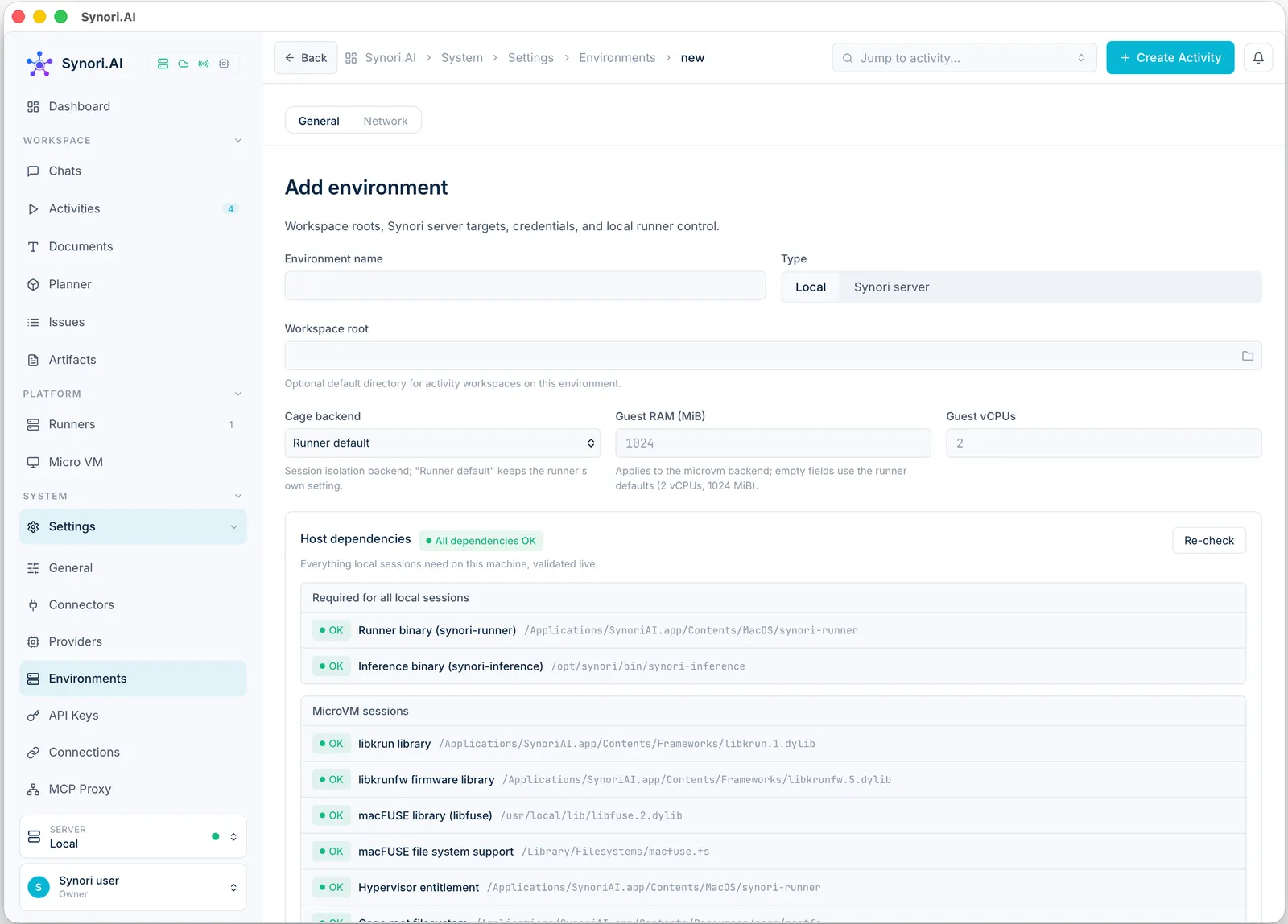Open Documents section
Viewport: 1288px width, 924px height.
coord(133,246)
